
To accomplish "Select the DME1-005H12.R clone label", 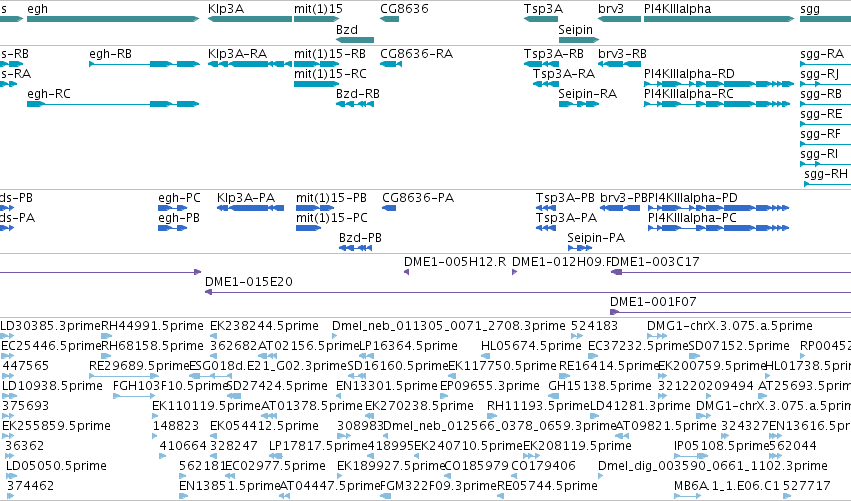I will tap(455, 262).
